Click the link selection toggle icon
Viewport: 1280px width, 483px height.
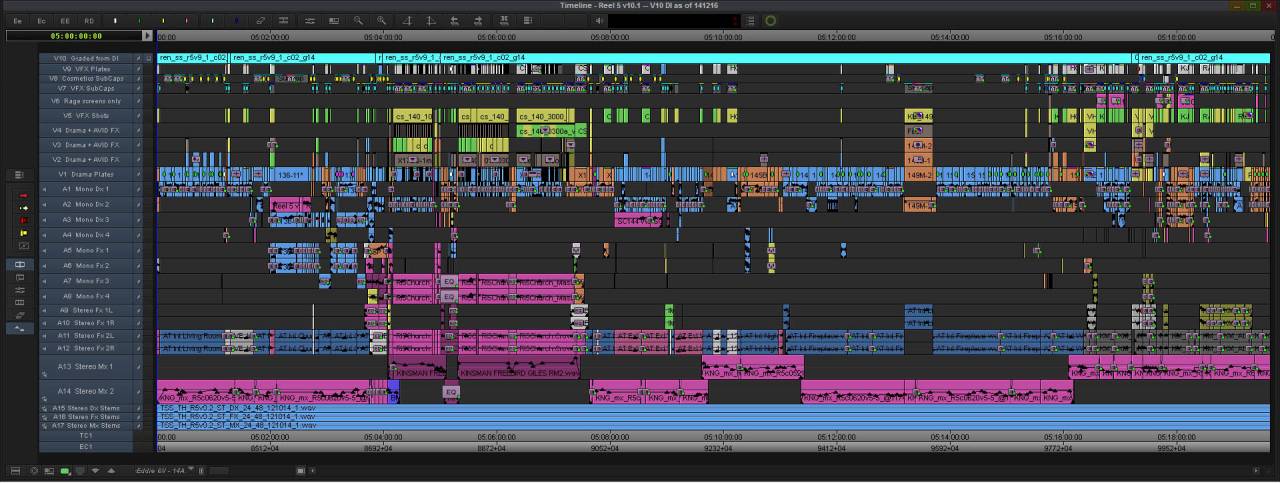pos(260,20)
